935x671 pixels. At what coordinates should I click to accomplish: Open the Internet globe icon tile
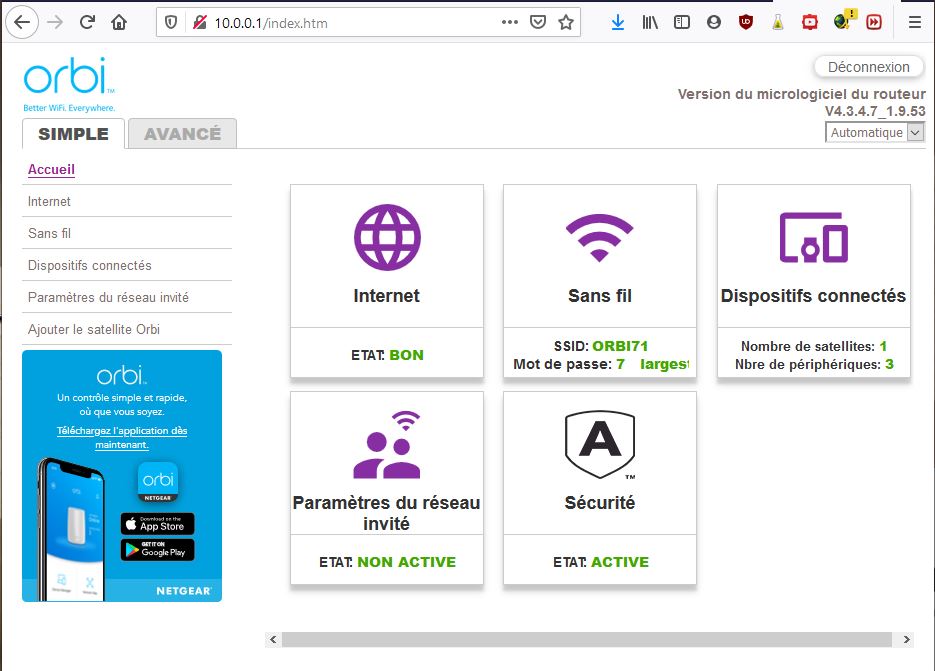(387, 237)
